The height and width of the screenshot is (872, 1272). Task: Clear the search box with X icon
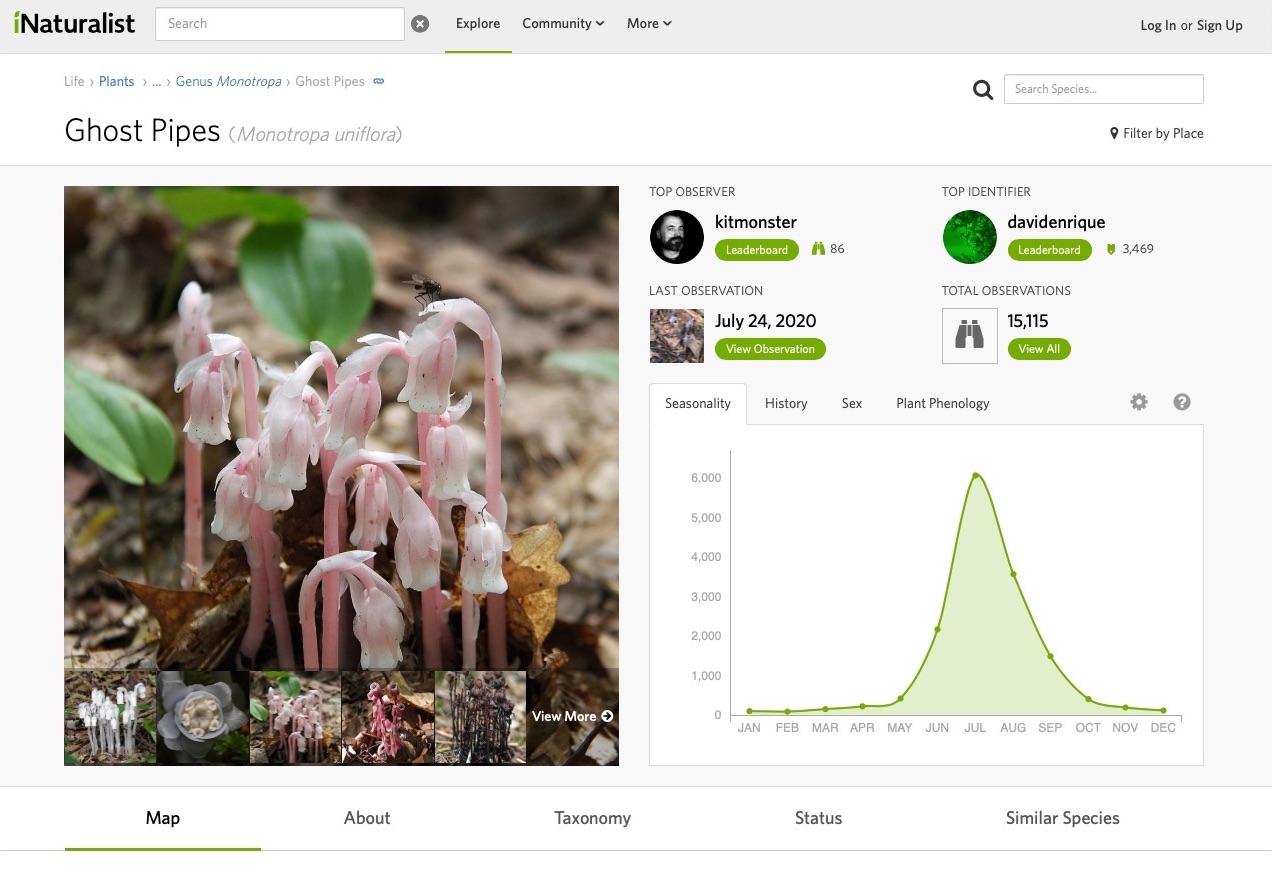420,24
